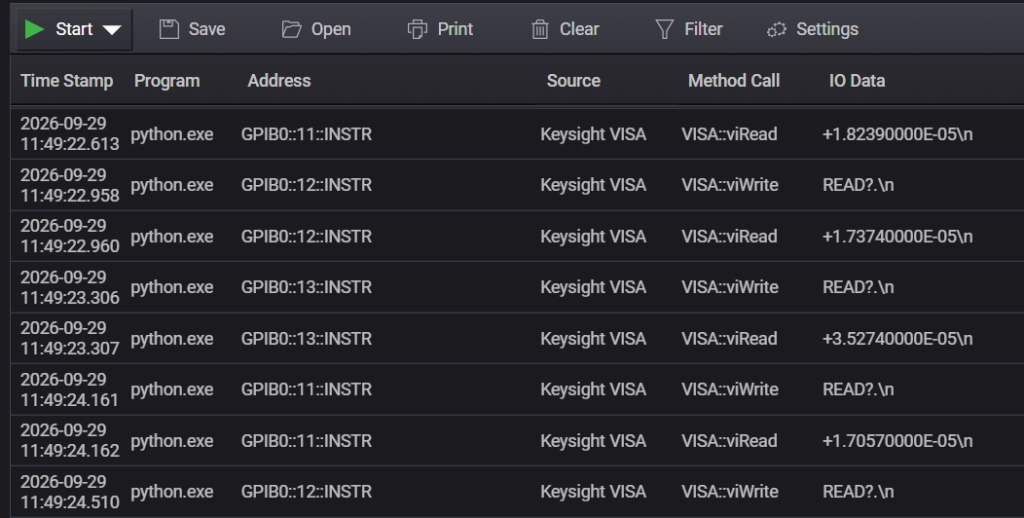The width and height of the screenshot is (1024, 518).
Task: Select the 11:49:23.307 time stamp cell
Action: pyautogui.click(x=70, y=338)
